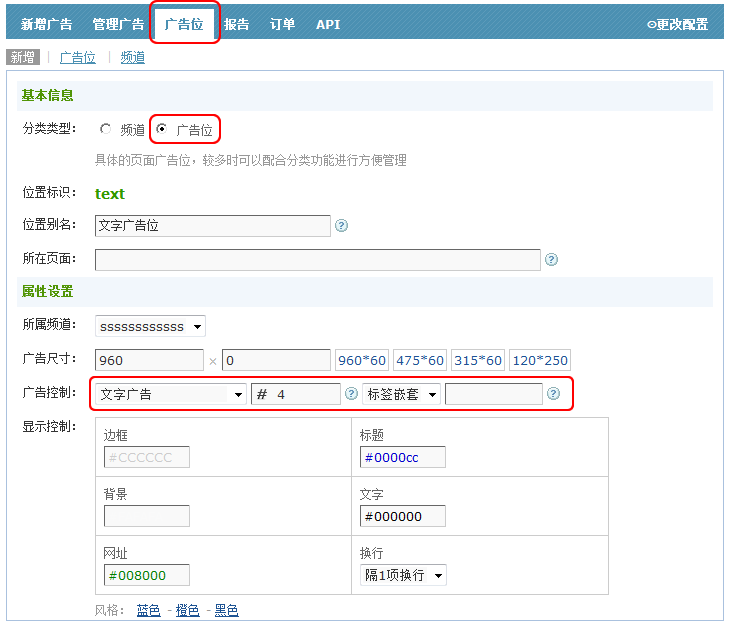This screenshot has height=627, width=730.
Task: Click help icon at end of 广告控制 row
Action: click(x=553, y=394)
